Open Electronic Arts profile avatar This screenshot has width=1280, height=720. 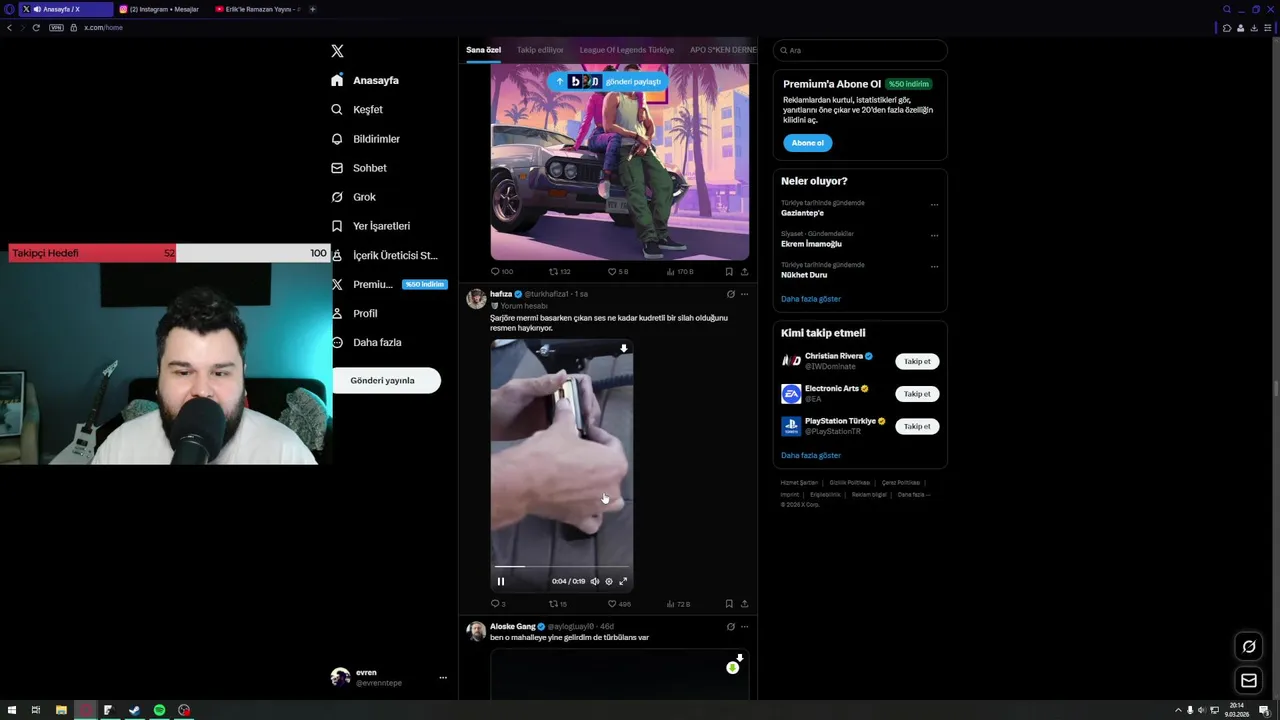pos(791,394)
